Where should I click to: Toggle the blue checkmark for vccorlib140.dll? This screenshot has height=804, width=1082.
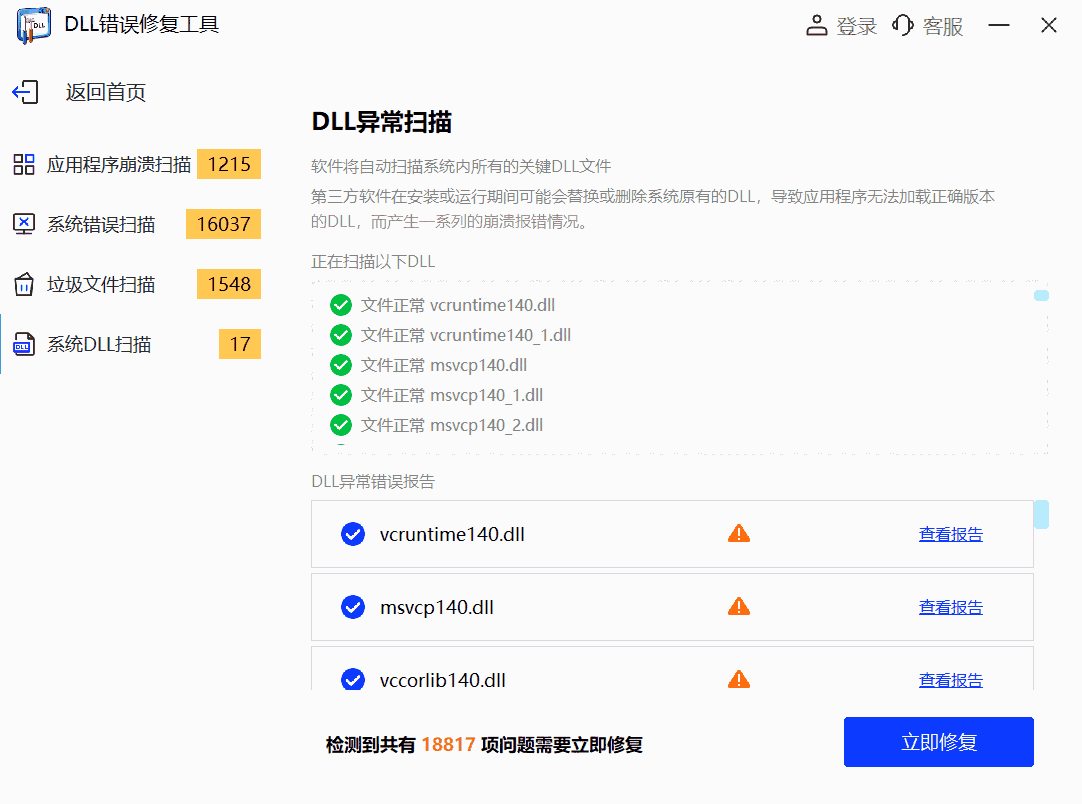353,679
